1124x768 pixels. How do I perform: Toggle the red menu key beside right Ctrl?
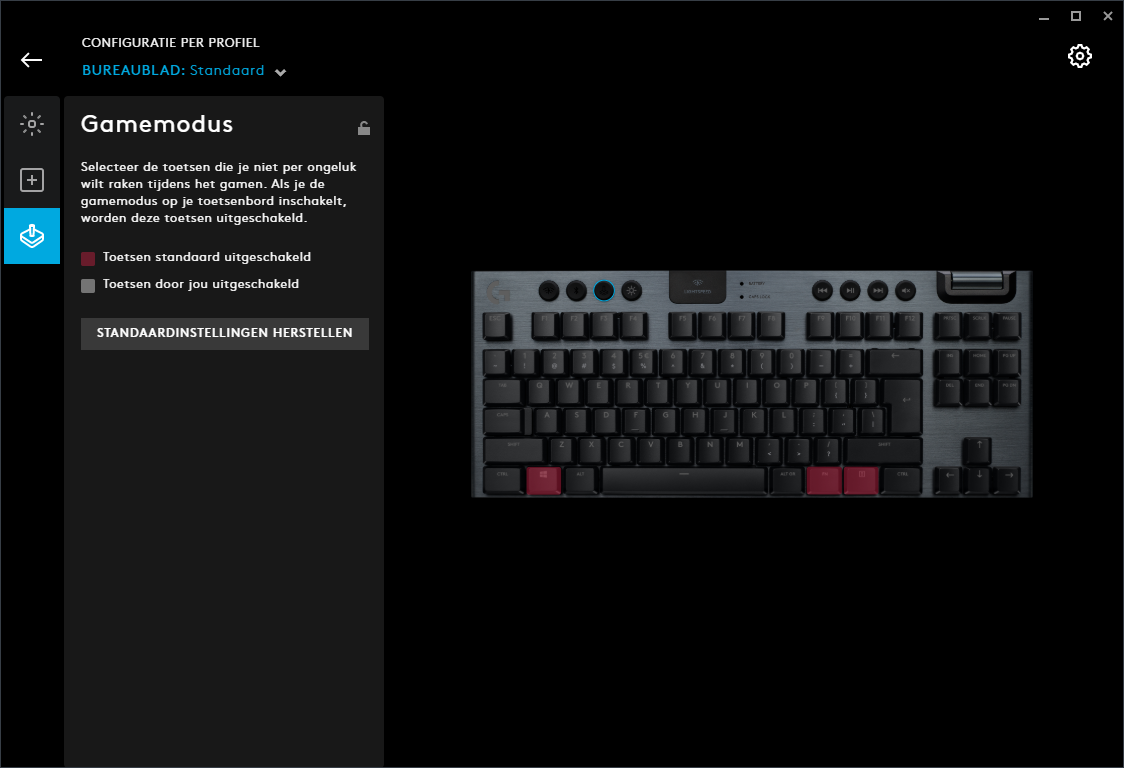pos(861,480)
